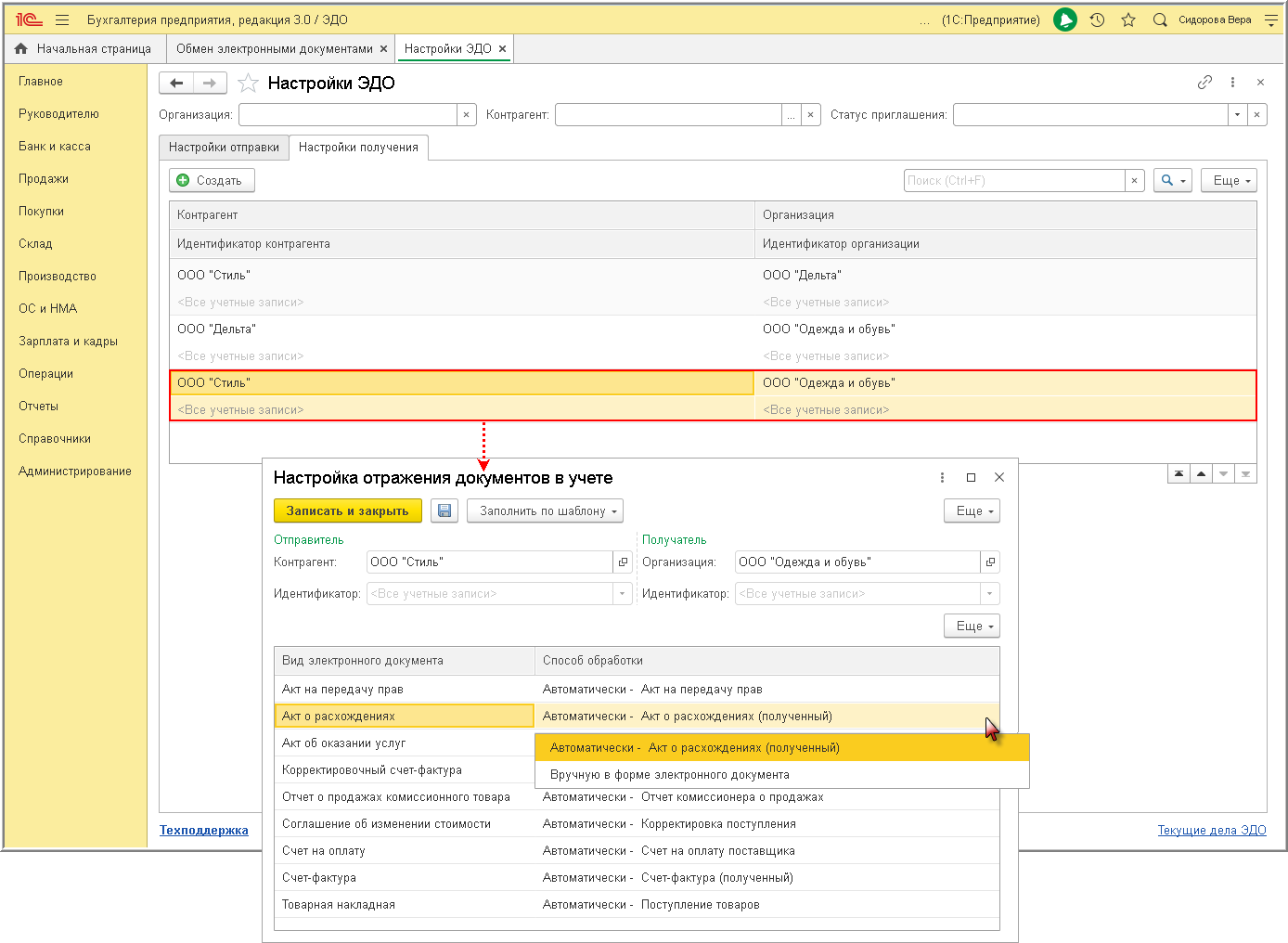The height and width of the screenshot is (943, 1288).
Task: Save settings with the floppy disk icon
Action: coord(444,511)
